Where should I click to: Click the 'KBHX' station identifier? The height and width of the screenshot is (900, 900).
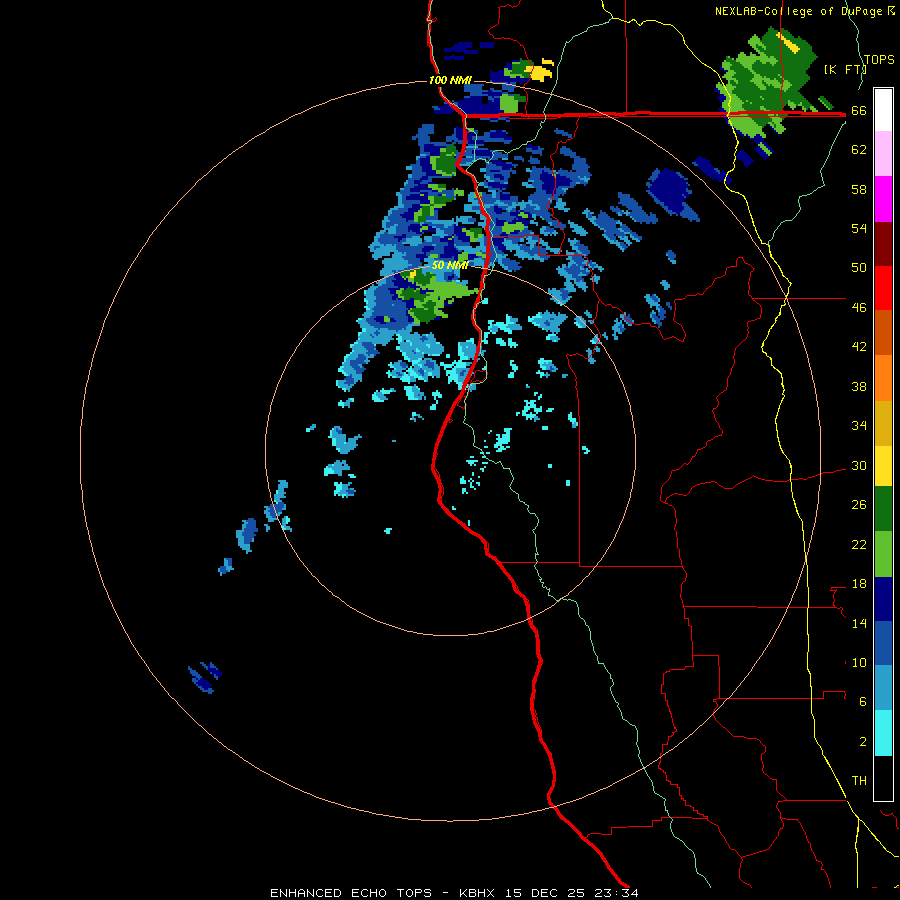point(479,893)
